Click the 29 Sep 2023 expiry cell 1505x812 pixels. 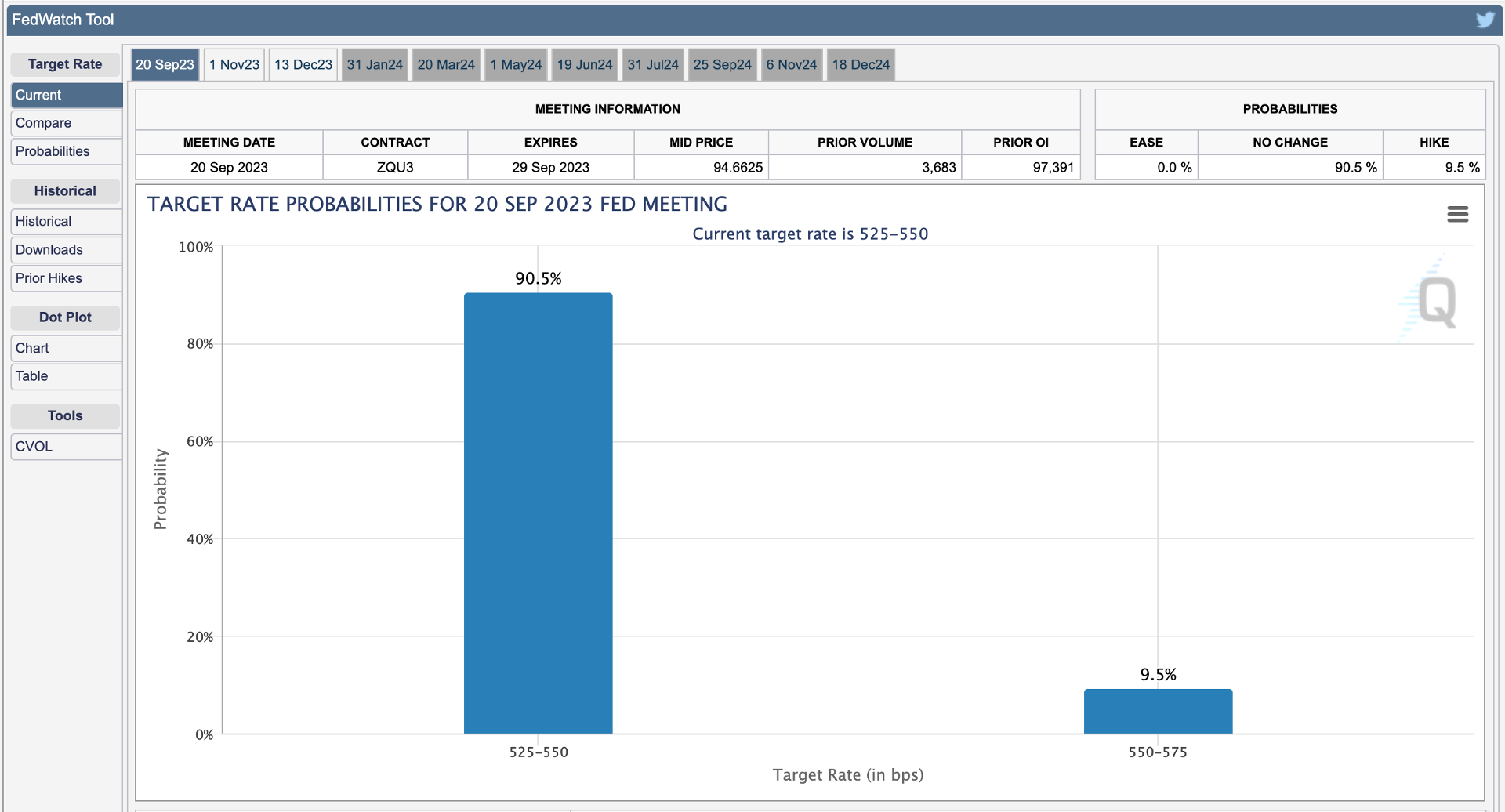pyautogui.click(x=550, y=167)
